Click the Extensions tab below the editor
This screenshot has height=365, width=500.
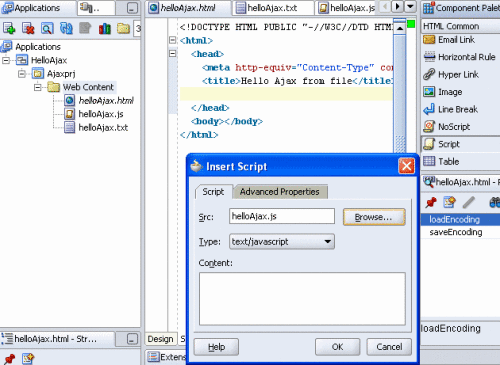[x=166, y=357]
